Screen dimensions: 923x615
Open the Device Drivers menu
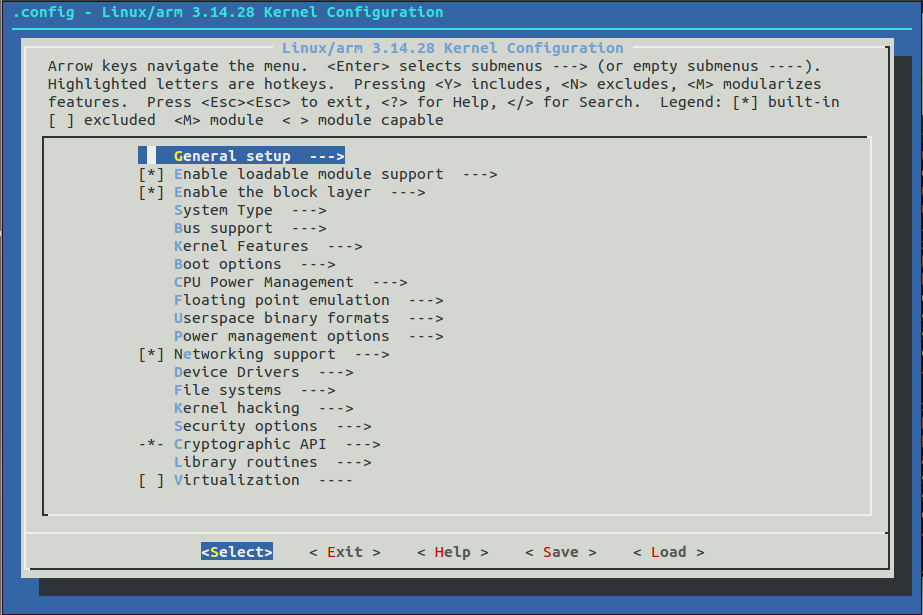(x=236, y=371)
